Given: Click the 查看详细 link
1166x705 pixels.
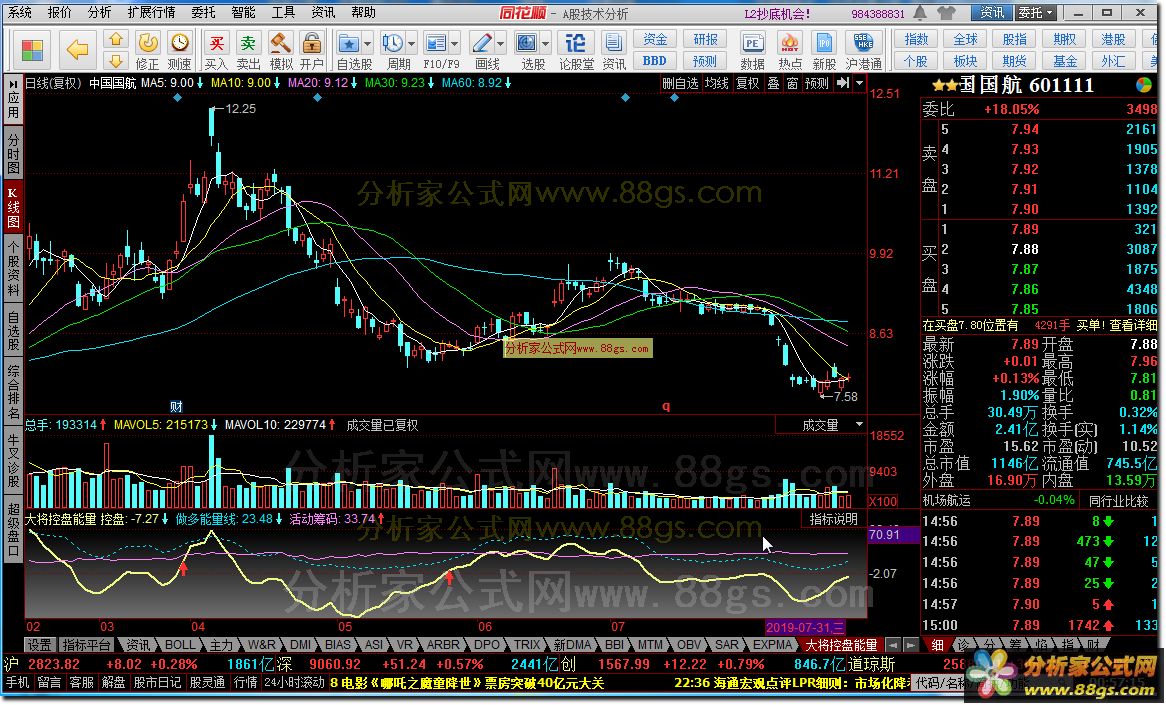Looking at the screenshot, I should (x=1133, y=325).
